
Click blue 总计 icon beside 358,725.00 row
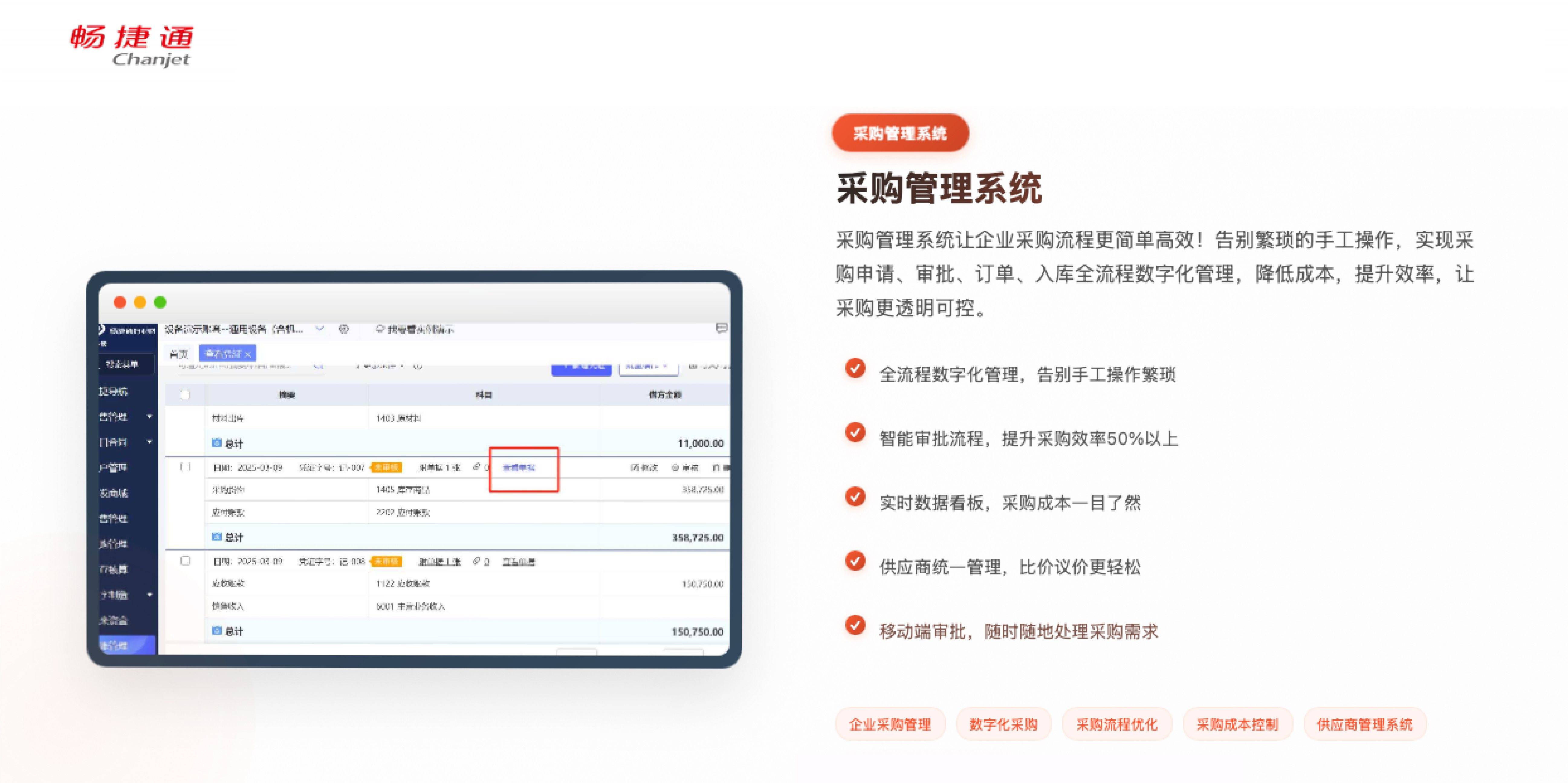[x=216, y=537]
